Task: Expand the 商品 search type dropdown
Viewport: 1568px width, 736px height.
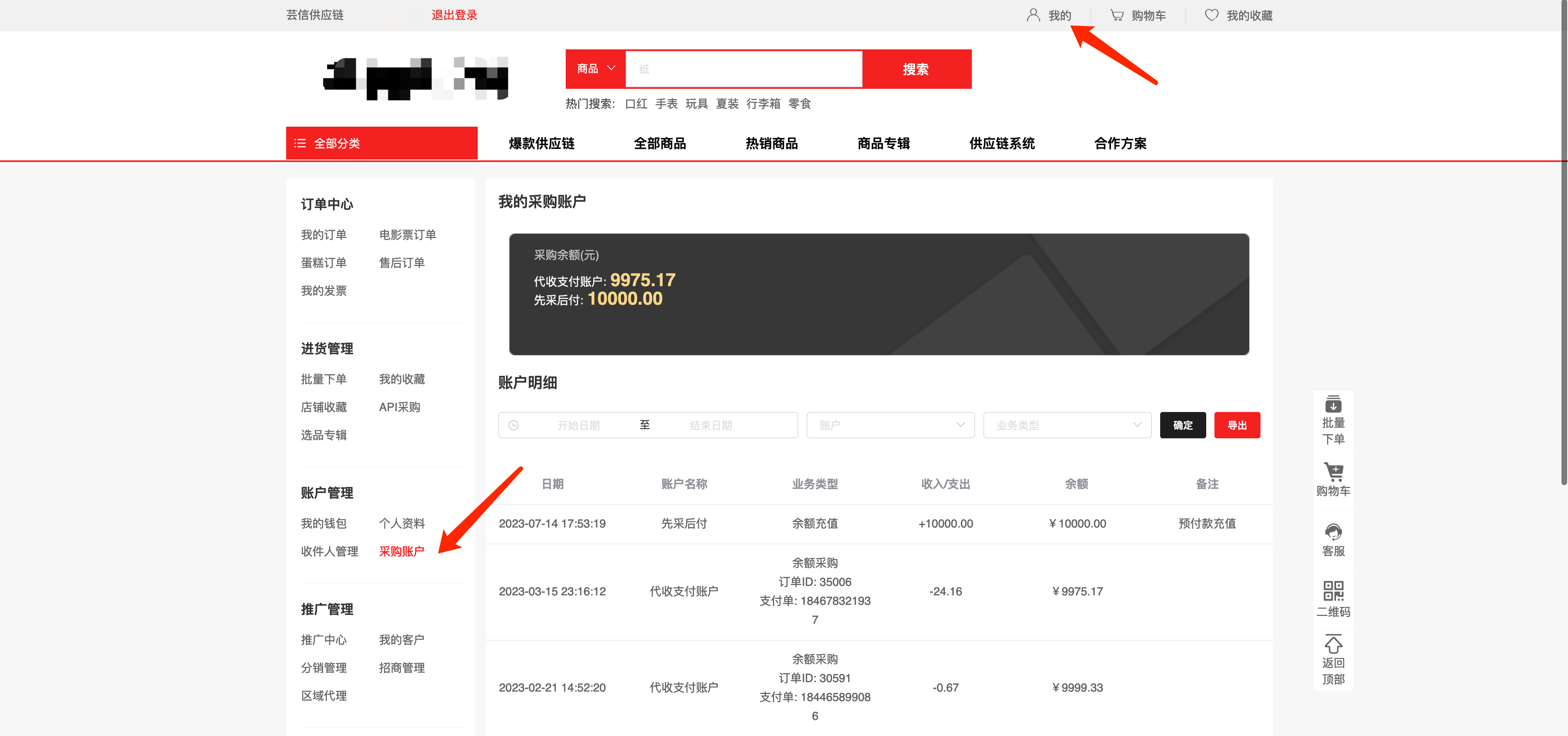Action: 595,69
